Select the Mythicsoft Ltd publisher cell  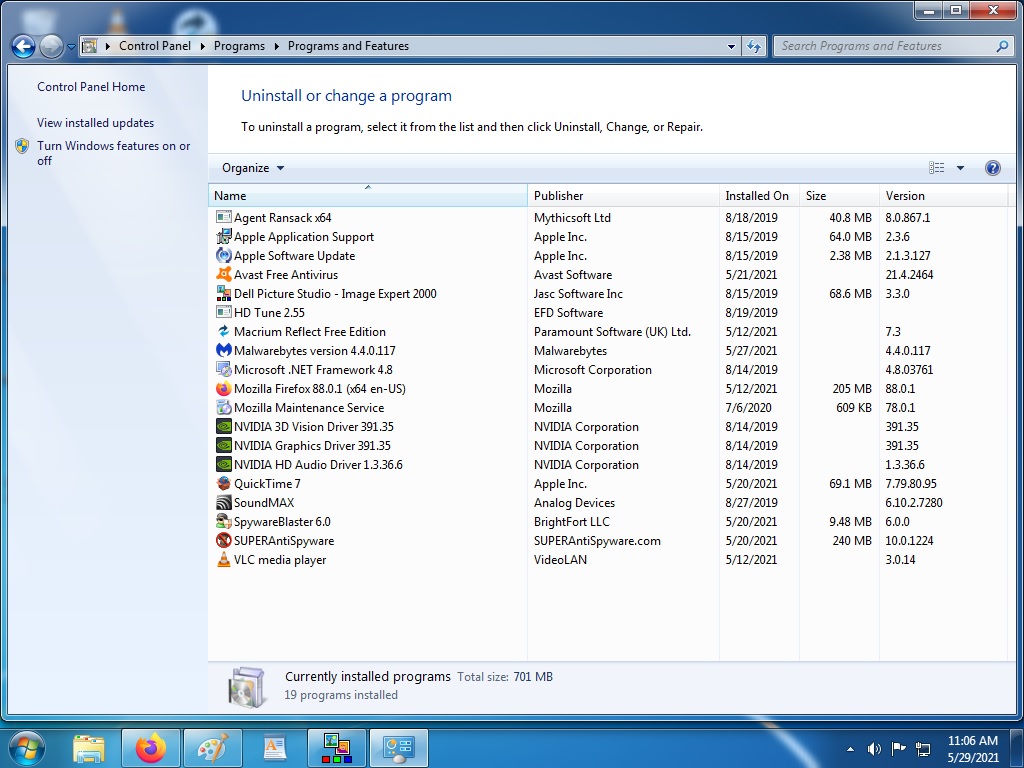click(572, 217)
